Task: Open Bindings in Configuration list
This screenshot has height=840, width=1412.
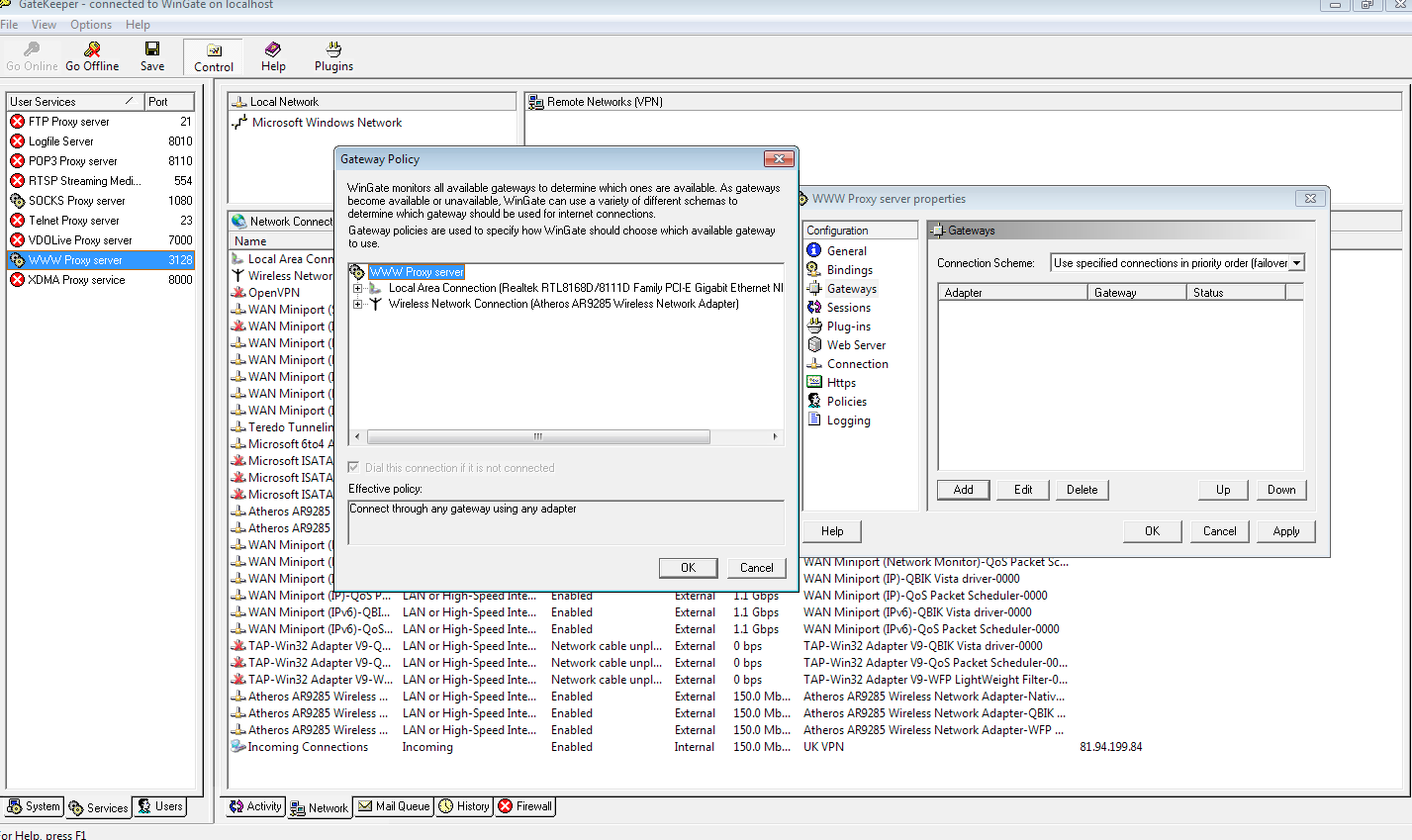Action: 849,270
